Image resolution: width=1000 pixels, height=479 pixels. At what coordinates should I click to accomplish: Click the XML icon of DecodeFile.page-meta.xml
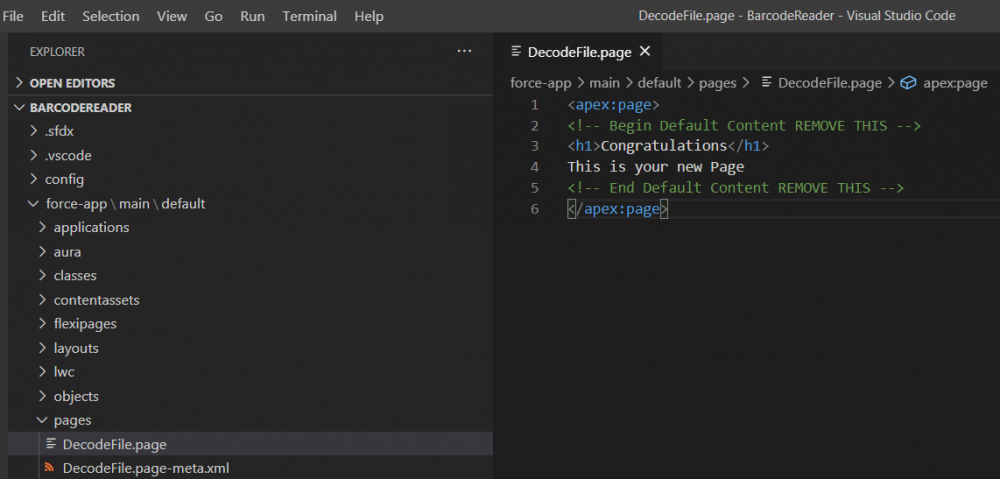click(x=49, y=468)
